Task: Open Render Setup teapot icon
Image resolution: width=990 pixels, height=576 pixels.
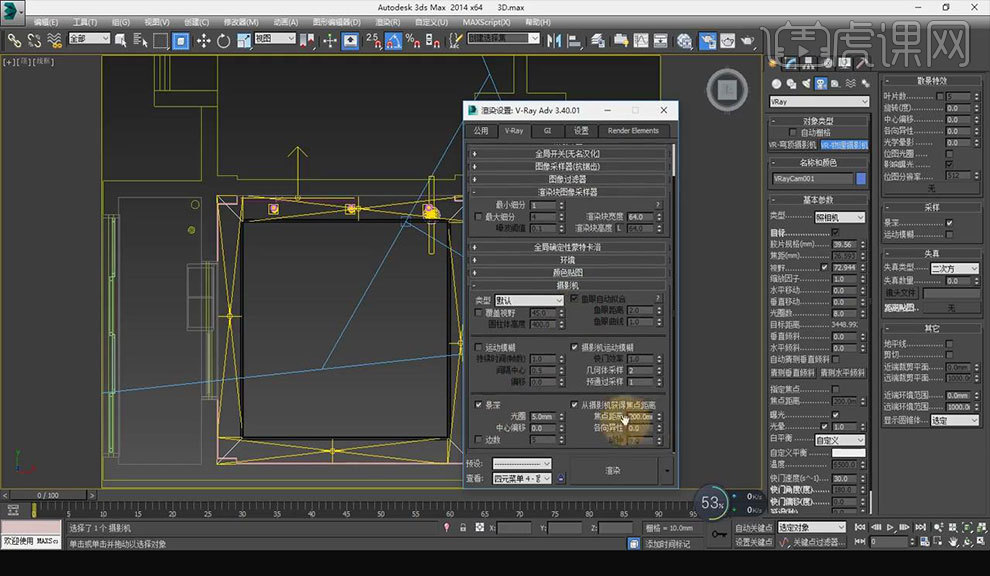Action: [707, 41]
